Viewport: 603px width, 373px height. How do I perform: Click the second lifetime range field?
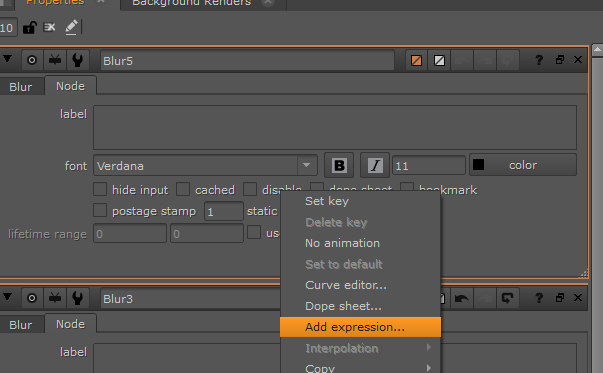(207, 233)
